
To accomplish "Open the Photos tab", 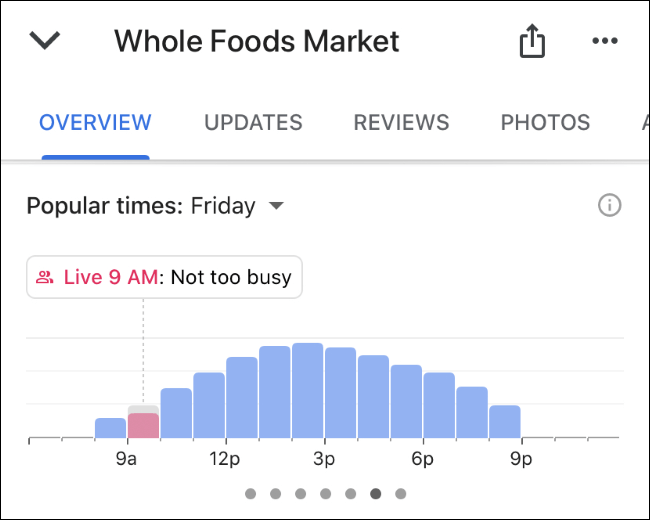I will tap(546, 122).
